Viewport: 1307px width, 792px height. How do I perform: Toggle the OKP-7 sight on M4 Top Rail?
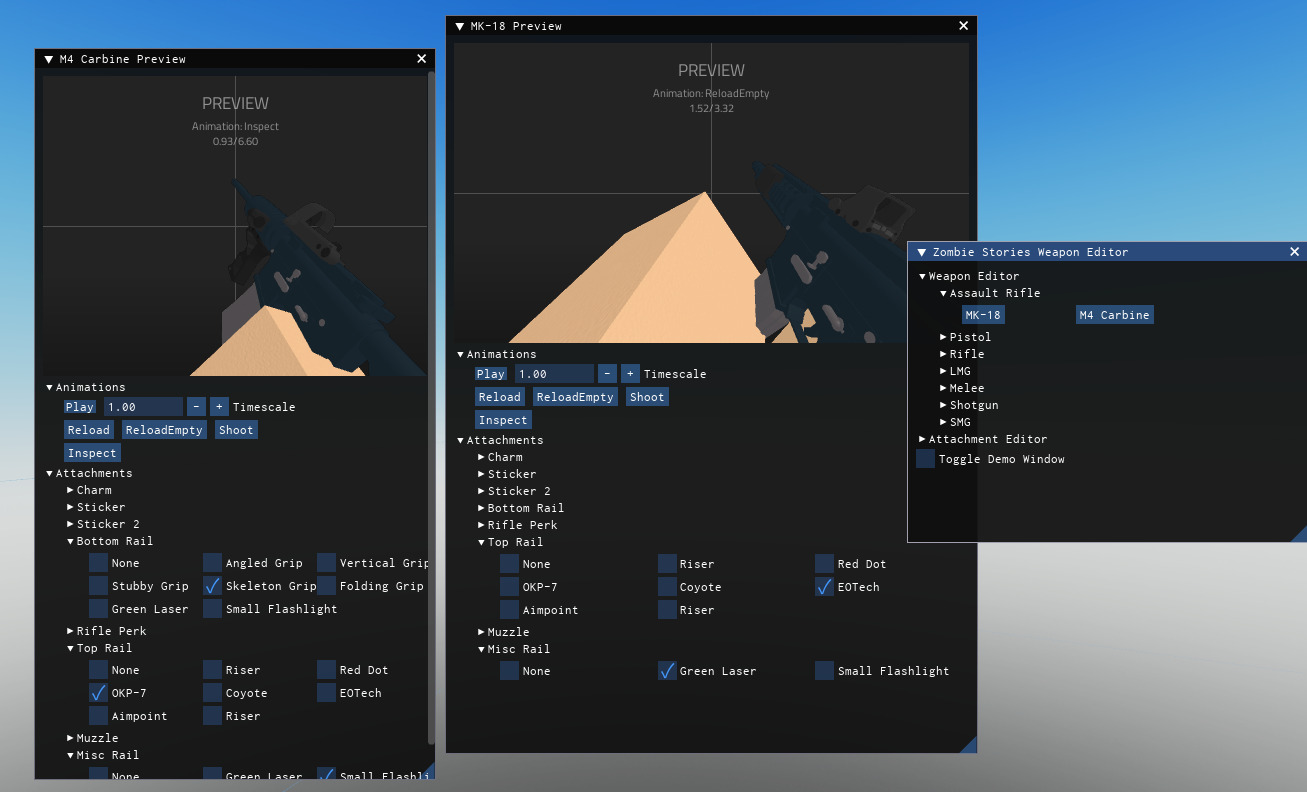(x=98, y=692)
